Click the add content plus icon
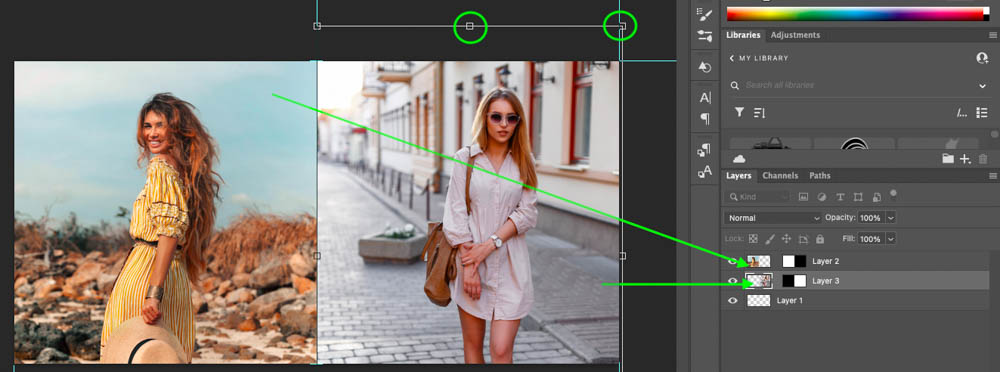The height and width of the screenshot is (372, 1000). 965,159
